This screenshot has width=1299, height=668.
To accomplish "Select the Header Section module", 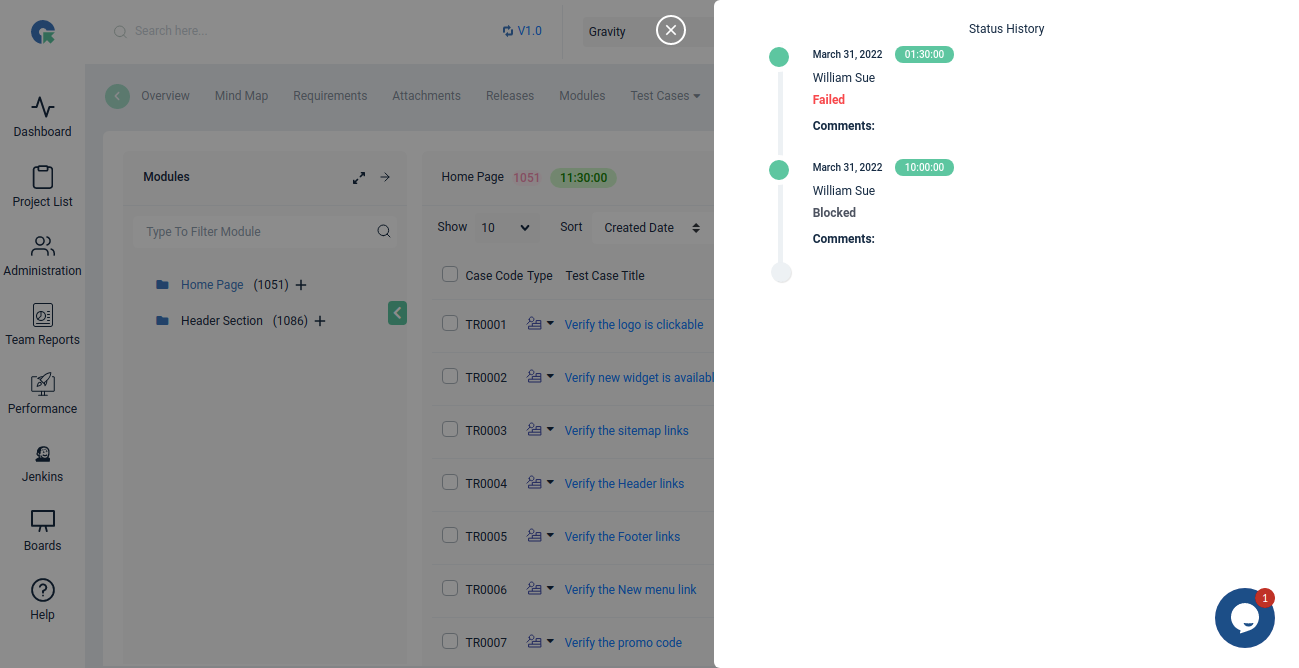I will click(222, 321).
